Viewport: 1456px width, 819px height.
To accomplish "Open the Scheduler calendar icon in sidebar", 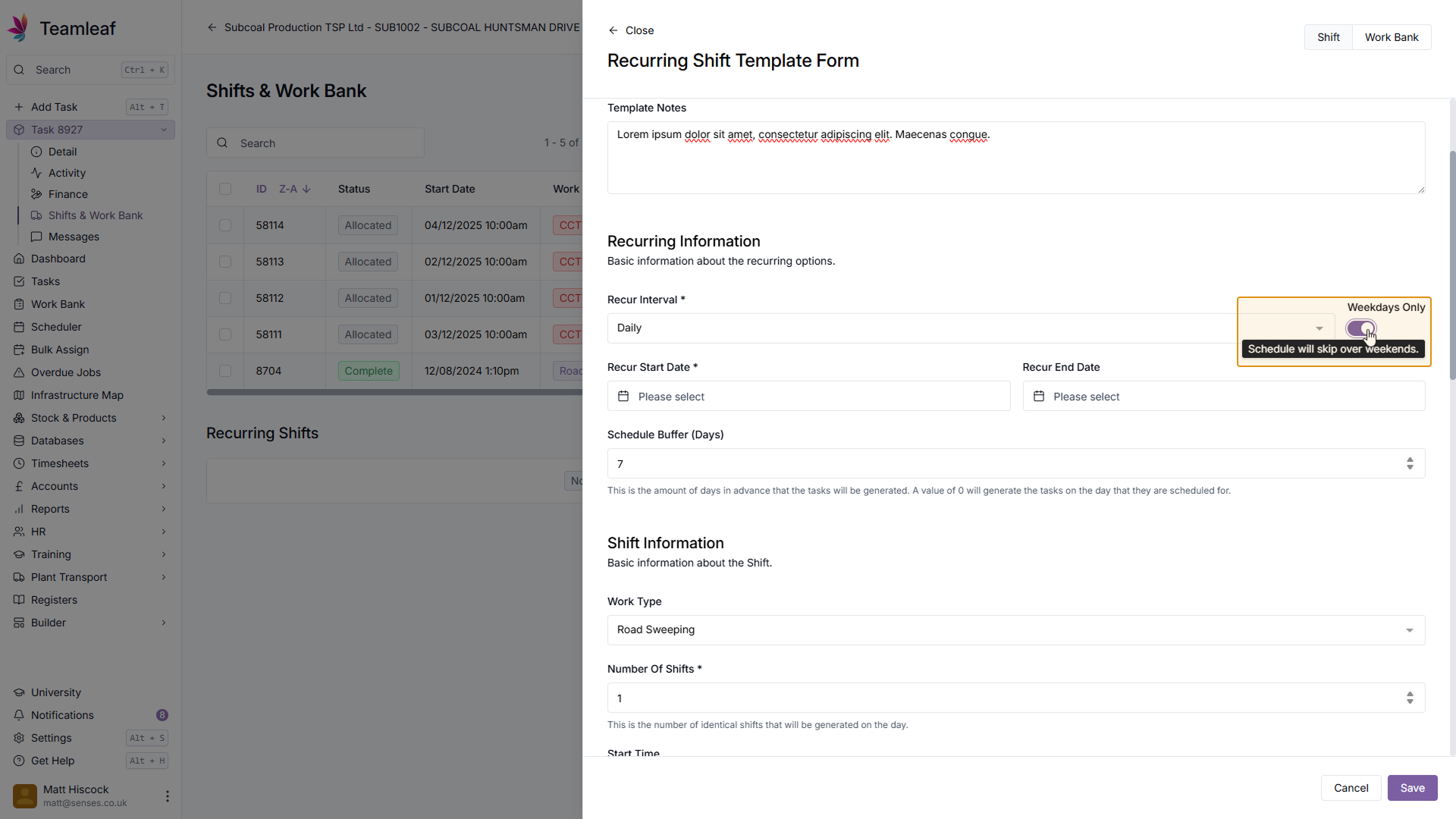I will coord(19,327).
